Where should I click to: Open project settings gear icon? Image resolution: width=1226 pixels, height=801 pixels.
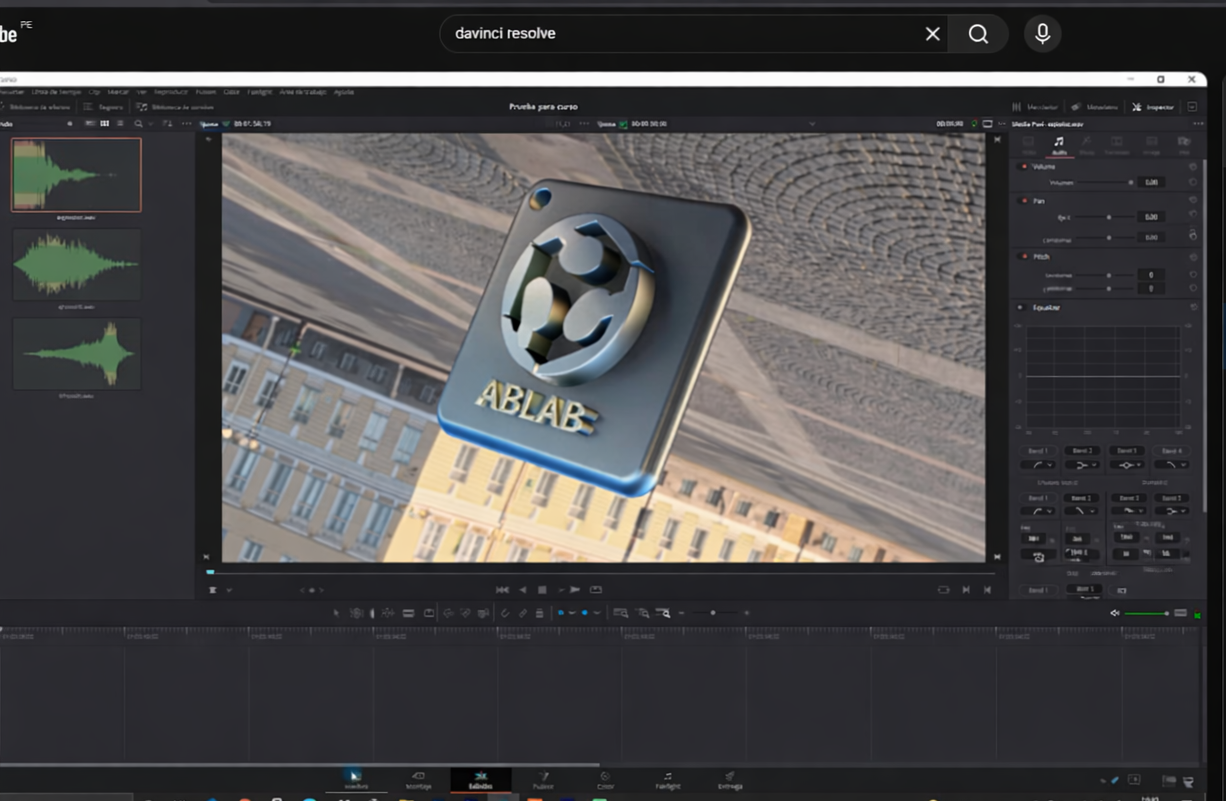pyautogui.click(x=1188, y=781)
